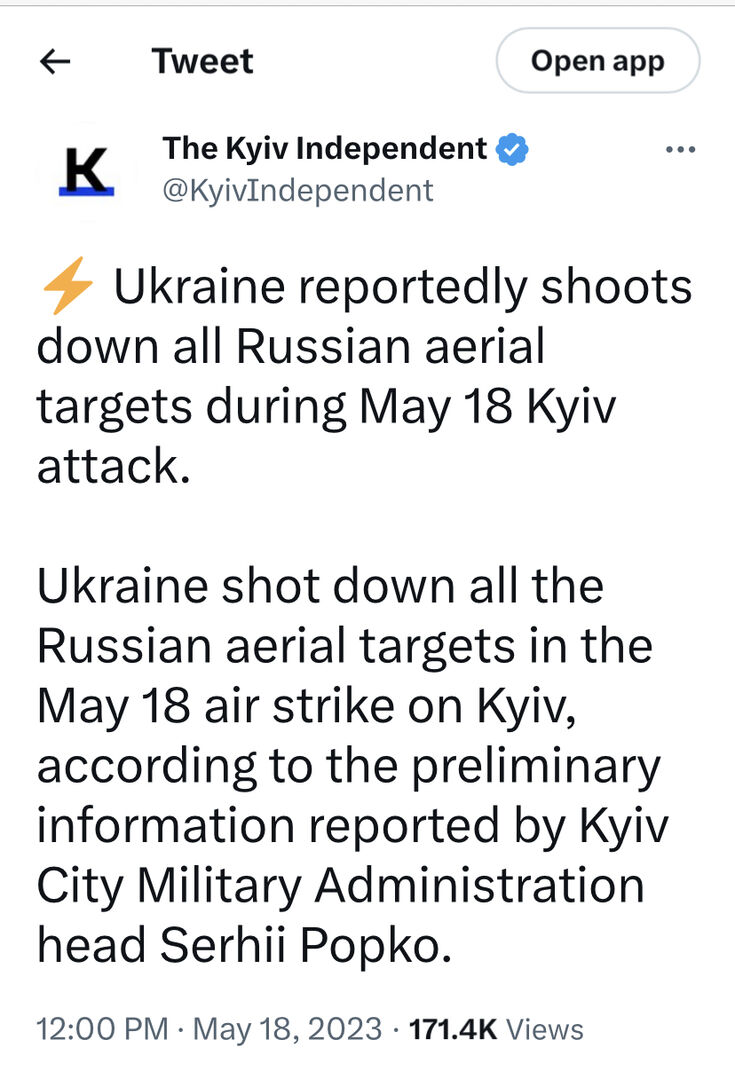Click 'City Military Administration' text
735x1079 pixels.
tap(341, 885)
